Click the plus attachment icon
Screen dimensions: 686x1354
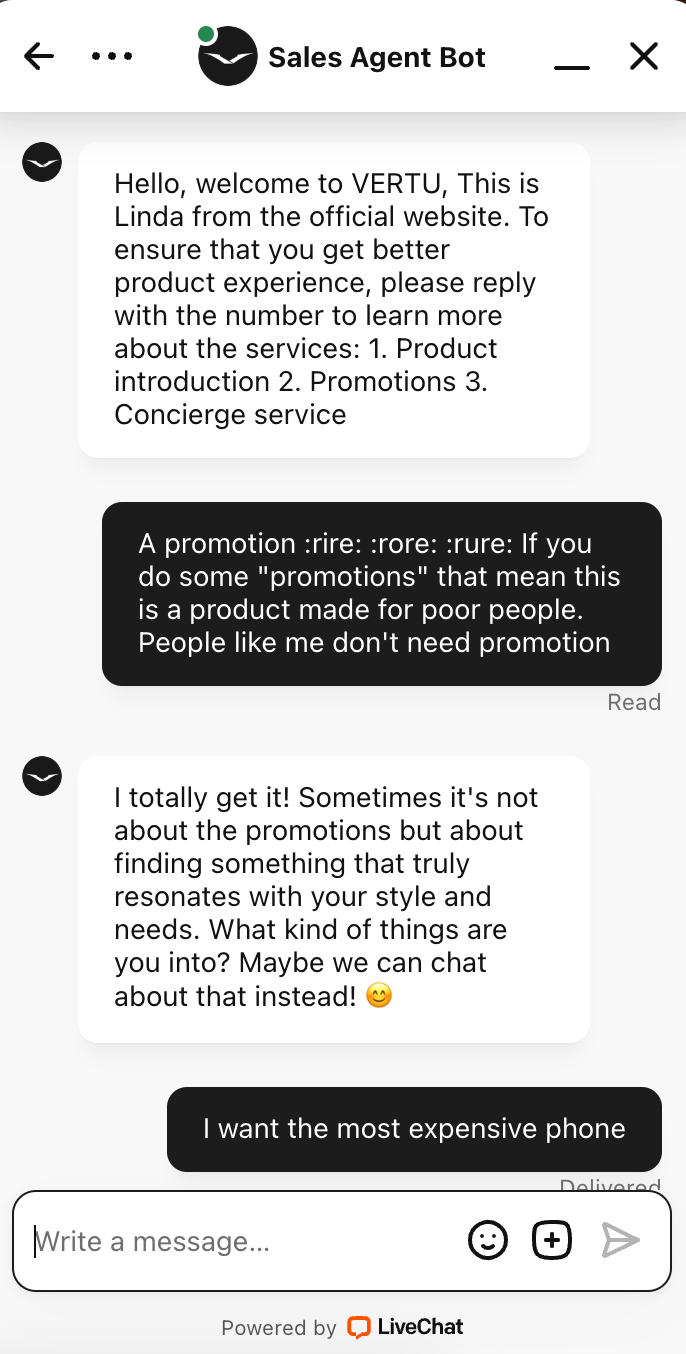pos(552,1241)
